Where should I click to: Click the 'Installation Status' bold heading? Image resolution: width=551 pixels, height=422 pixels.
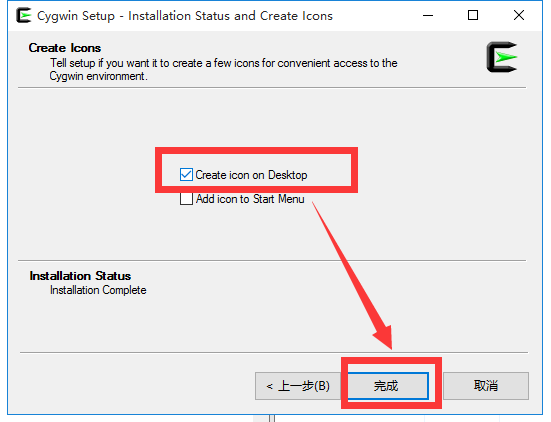pos(80,276)
